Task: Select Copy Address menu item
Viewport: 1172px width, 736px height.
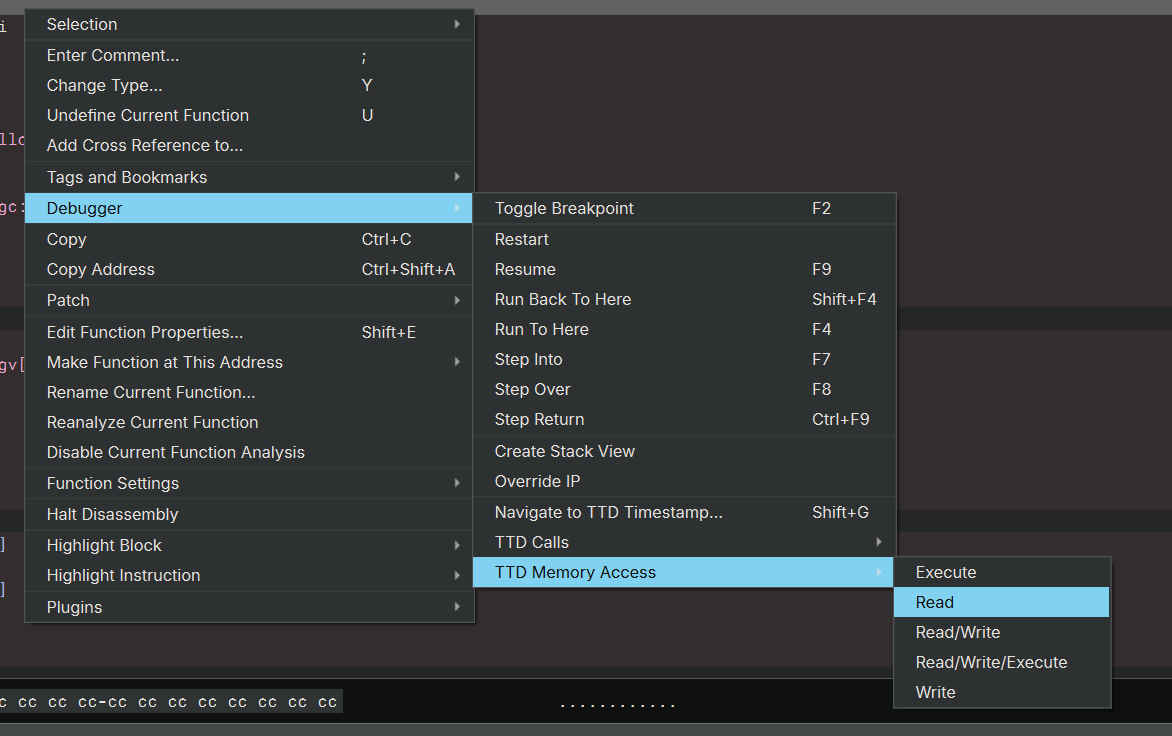Action: coord(101,270)
